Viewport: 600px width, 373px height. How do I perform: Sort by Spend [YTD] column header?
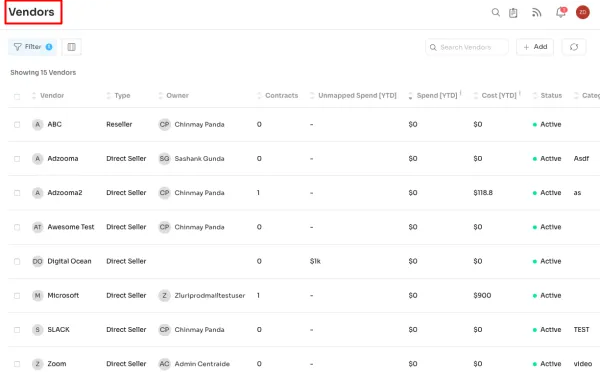point(433,96)
